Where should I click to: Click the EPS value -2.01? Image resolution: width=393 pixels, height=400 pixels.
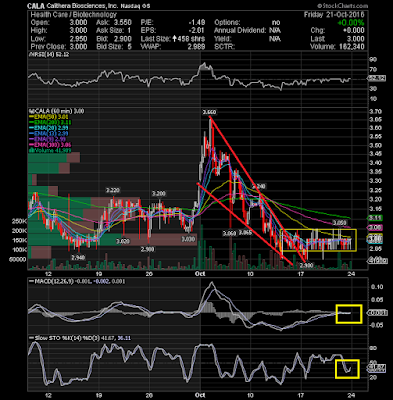pos(196,31)
